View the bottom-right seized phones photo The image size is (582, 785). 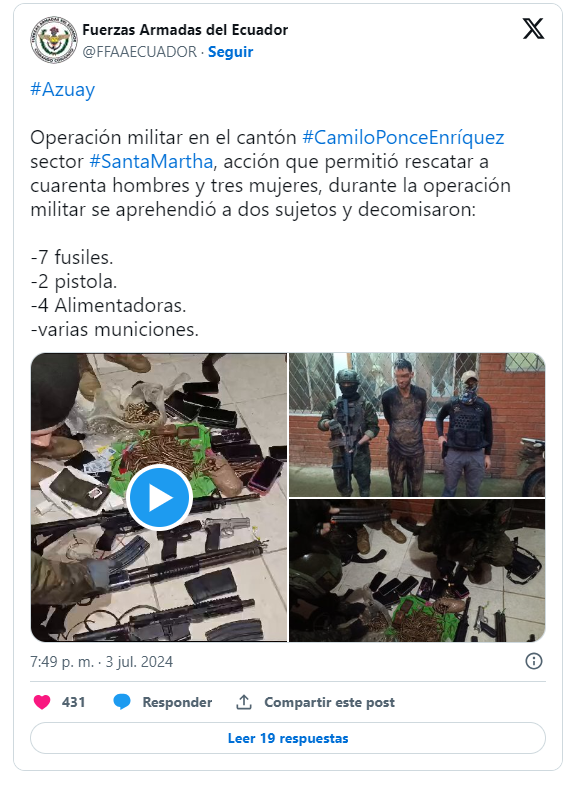click(417, 571)
